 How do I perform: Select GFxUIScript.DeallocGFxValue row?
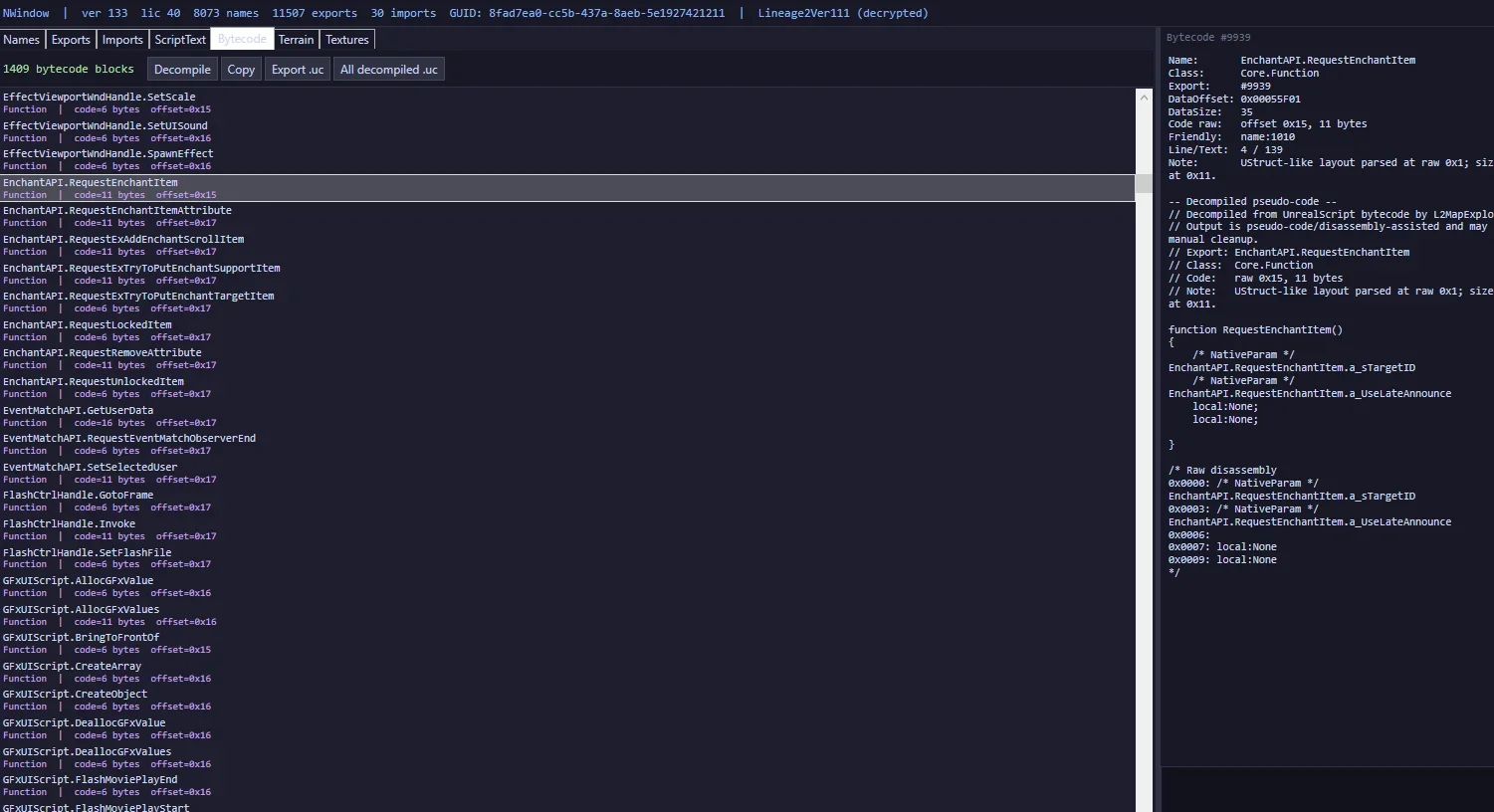coord(567,729)
